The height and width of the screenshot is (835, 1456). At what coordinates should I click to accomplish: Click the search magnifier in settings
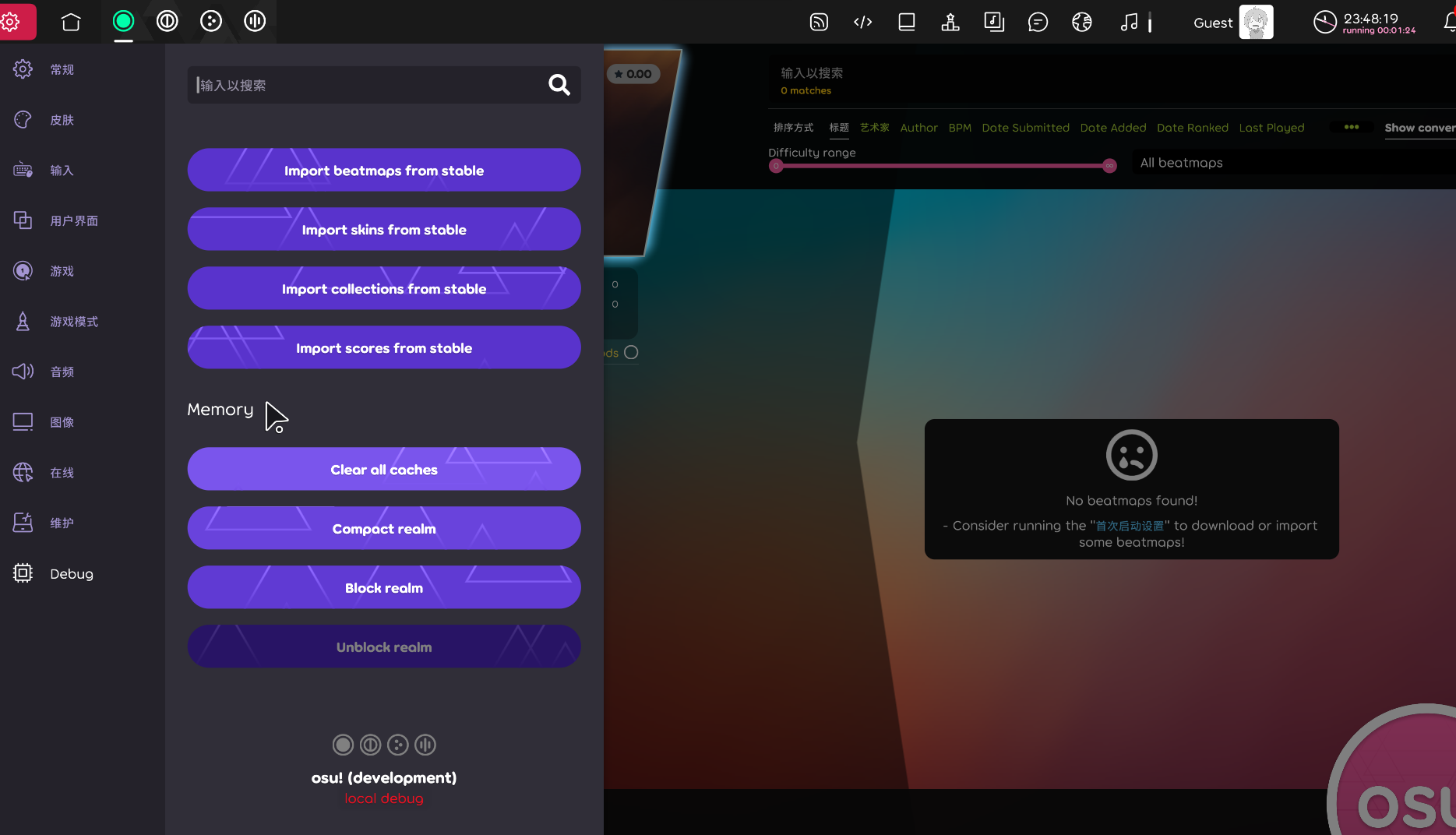(x=559, y=85)
